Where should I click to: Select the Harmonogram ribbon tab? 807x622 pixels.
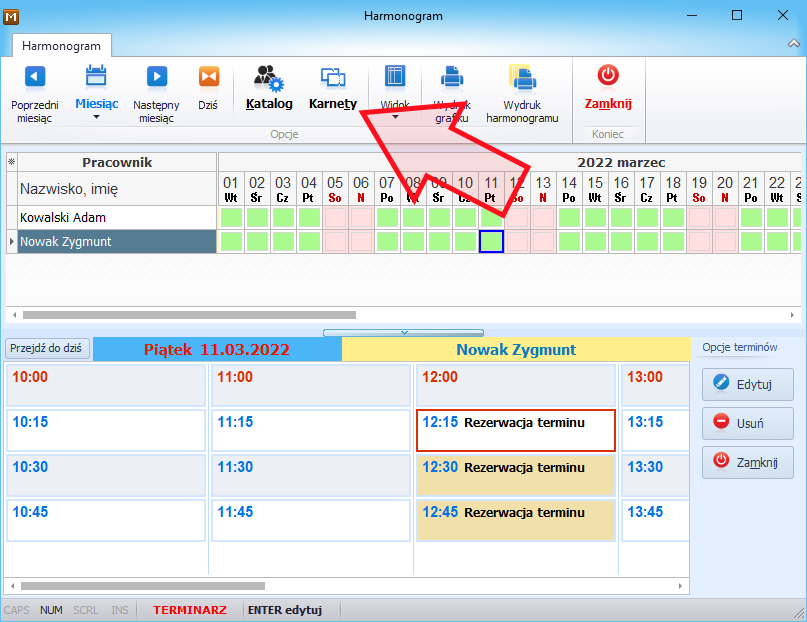[61, 46]
